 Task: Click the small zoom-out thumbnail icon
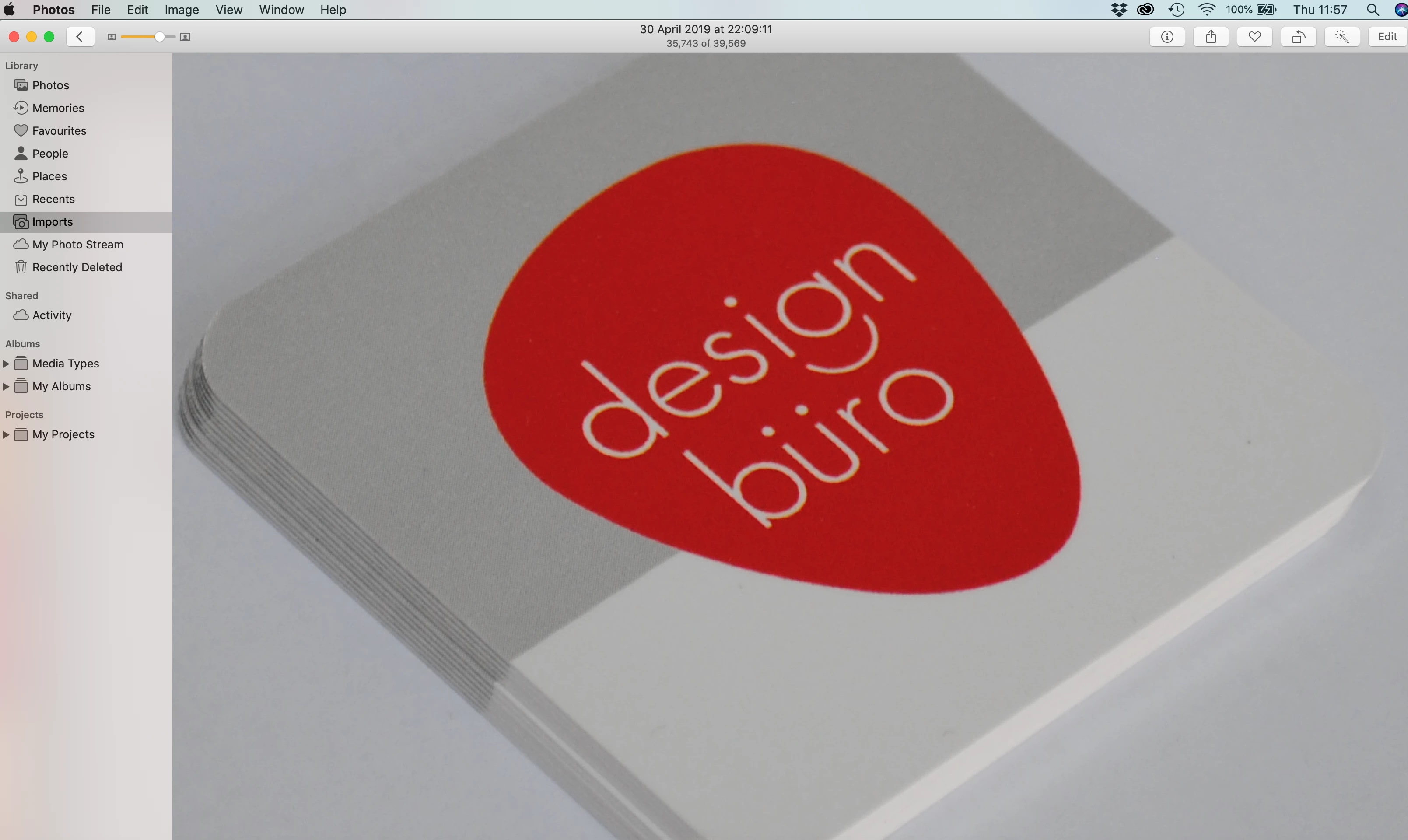click(x=112, y=37)
